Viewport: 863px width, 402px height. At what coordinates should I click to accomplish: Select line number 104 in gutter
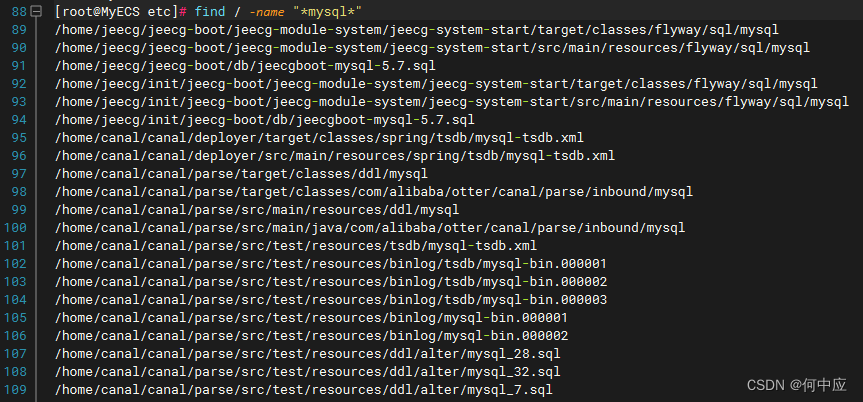pos(15,300)
